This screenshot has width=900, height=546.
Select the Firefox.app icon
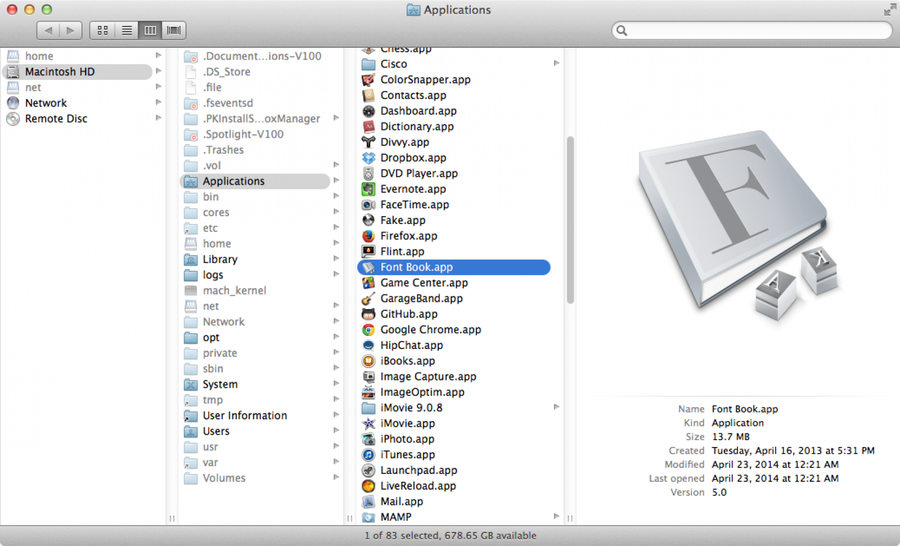(x=368, y=236)
